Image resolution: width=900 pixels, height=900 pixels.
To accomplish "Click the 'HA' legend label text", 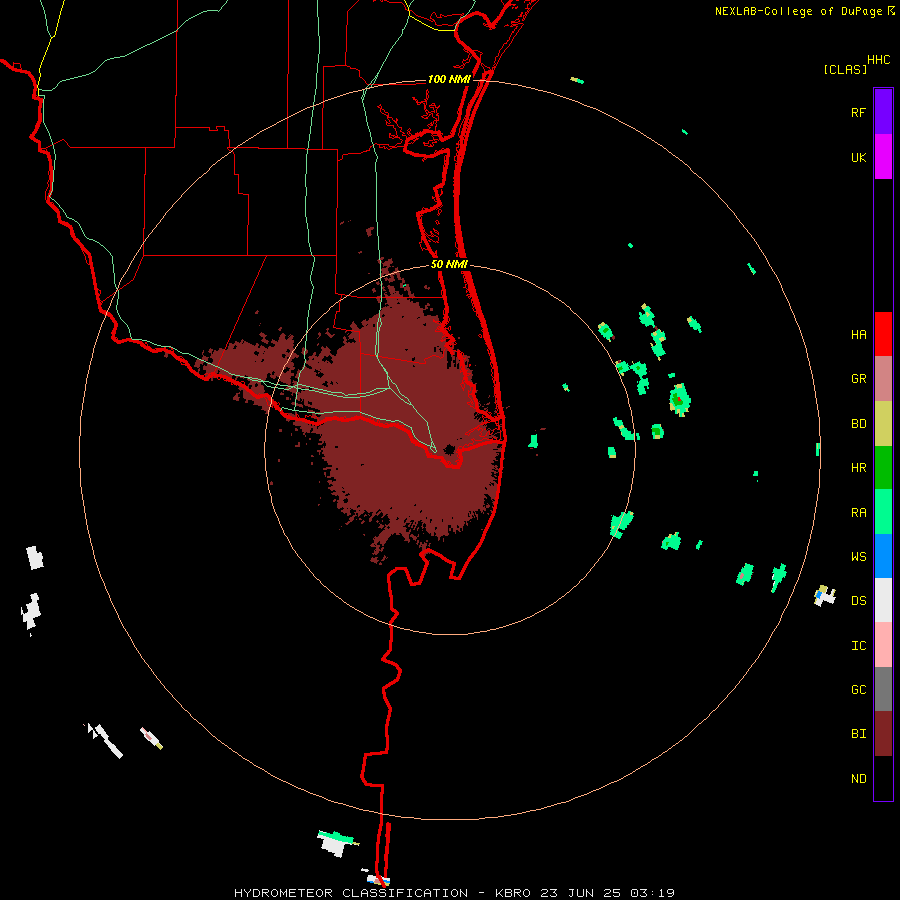I will coord(858,334).
